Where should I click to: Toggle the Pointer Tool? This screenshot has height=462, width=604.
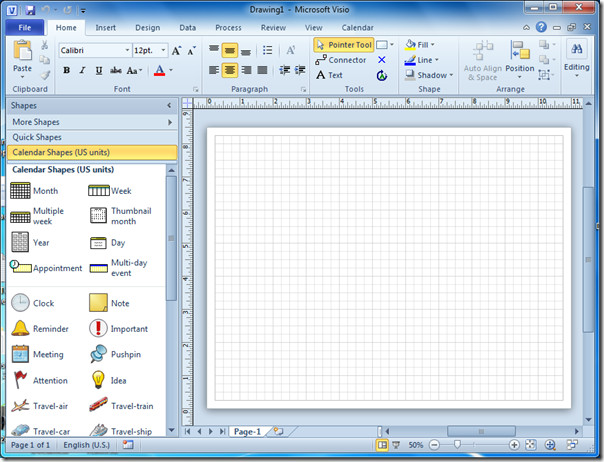coord(344,45)
